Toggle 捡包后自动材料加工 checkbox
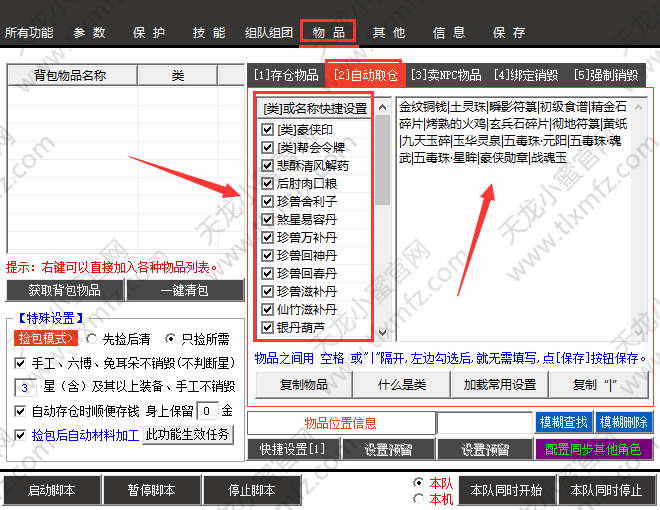The width and height of the screenshot is (660, 510). [20, 435]
